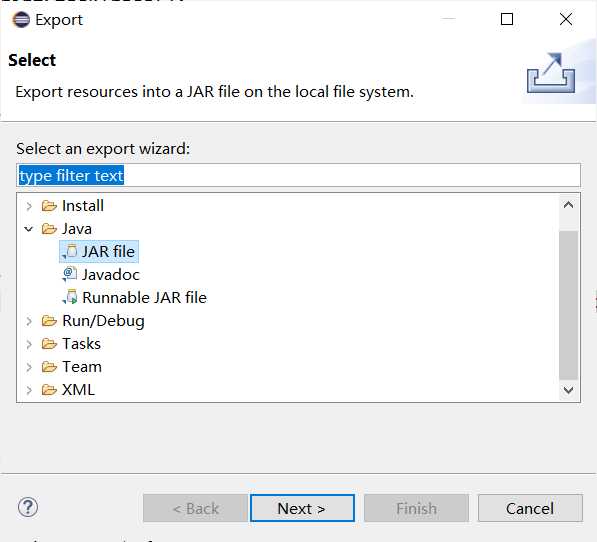The width and height of the screenshot is (597, 542).
Task: Expand the Team category
Action: [29, 367]
